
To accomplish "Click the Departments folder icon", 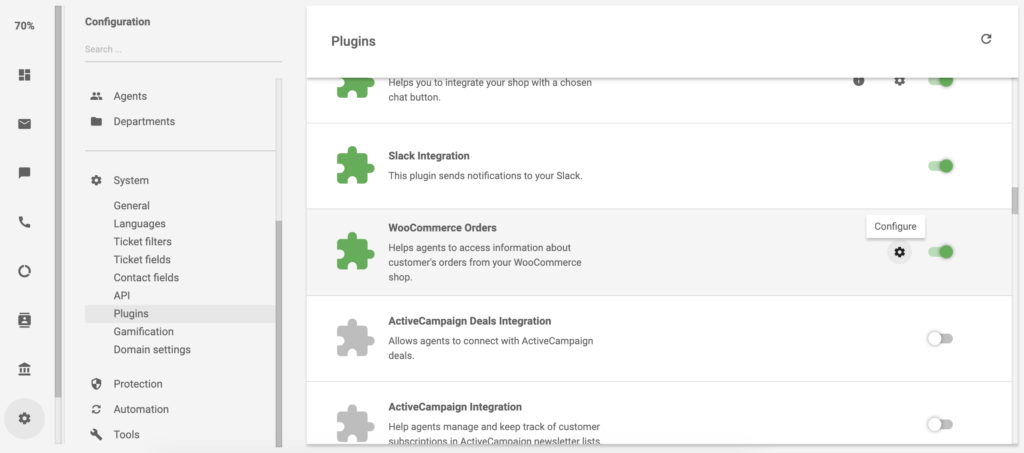I will 97,121.
